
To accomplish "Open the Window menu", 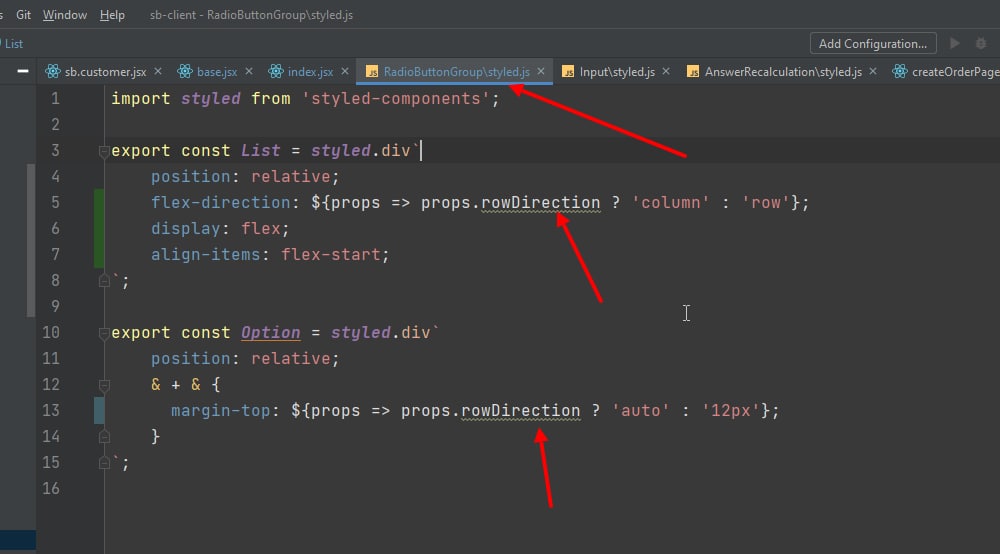I will click(x=64, y=15).
